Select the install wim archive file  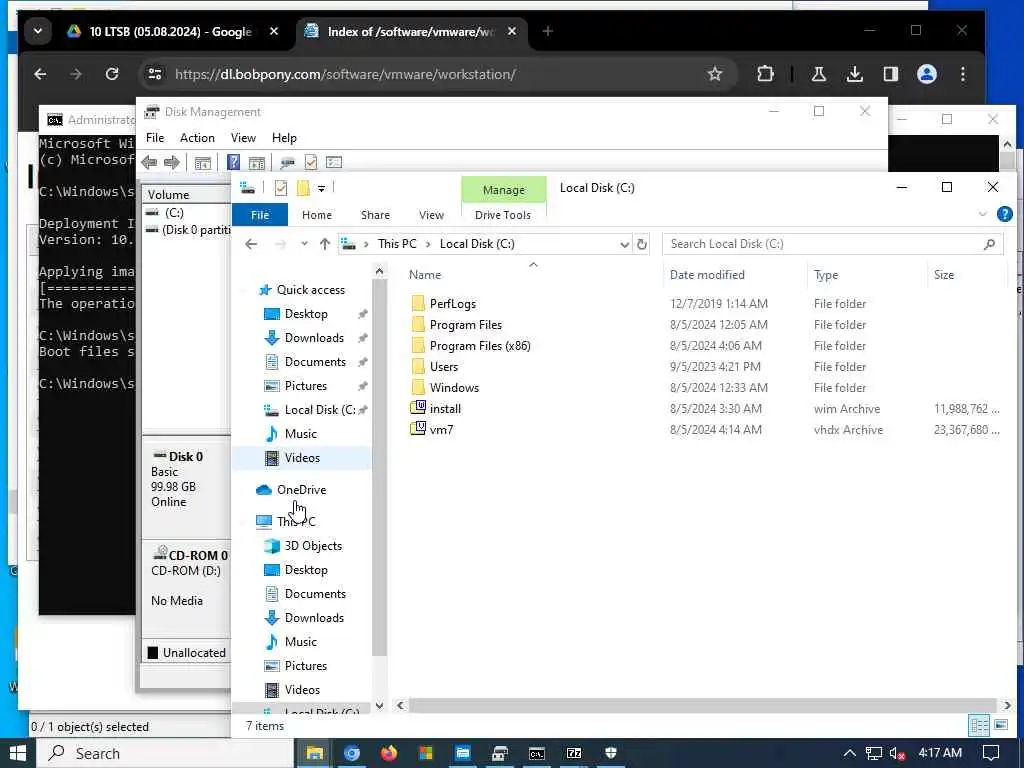(x=445, y=409)
